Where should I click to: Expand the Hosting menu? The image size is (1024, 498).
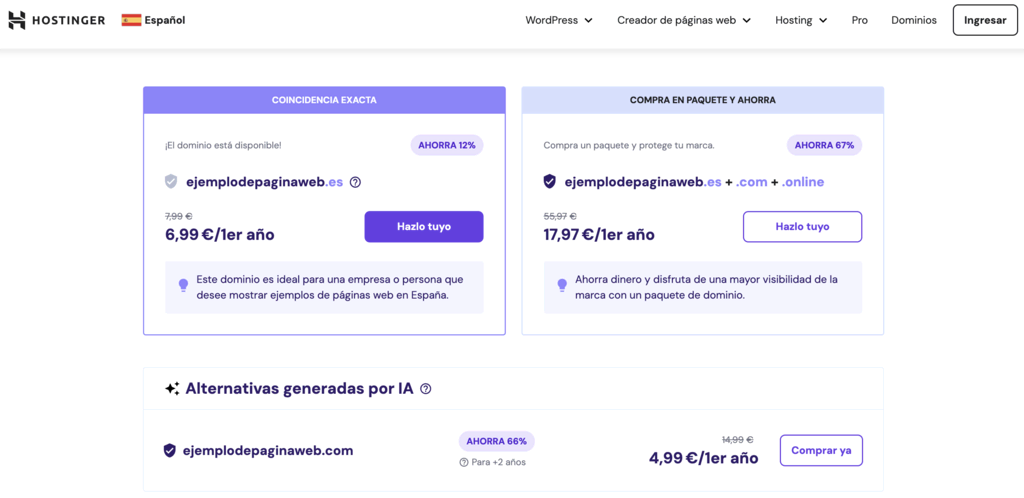(801, 20)
